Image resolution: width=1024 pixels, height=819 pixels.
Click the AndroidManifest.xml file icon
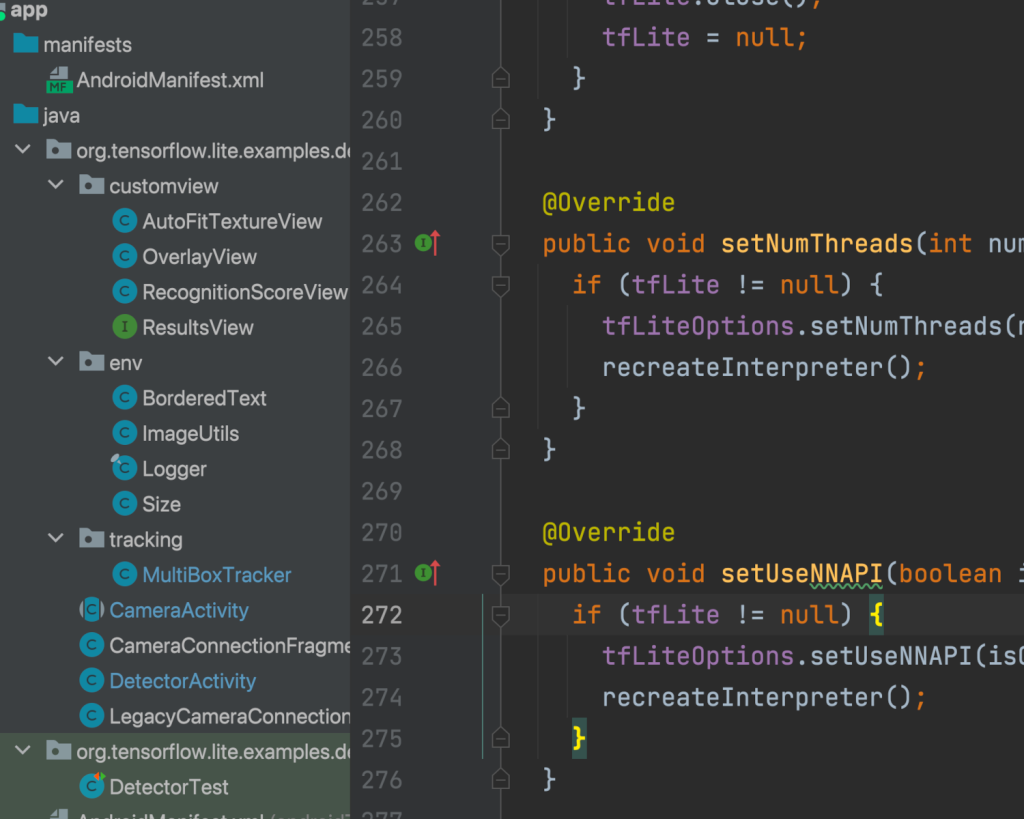60,80
